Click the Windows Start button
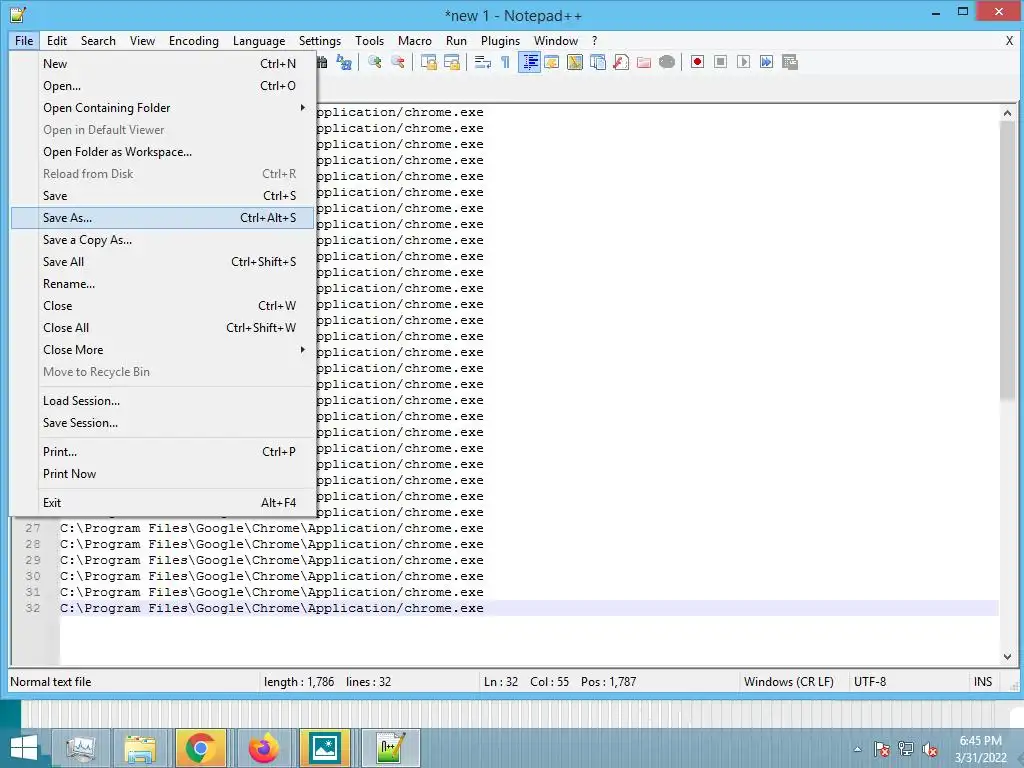Viewport: 1024px width, 768px height. pos(24,748)
